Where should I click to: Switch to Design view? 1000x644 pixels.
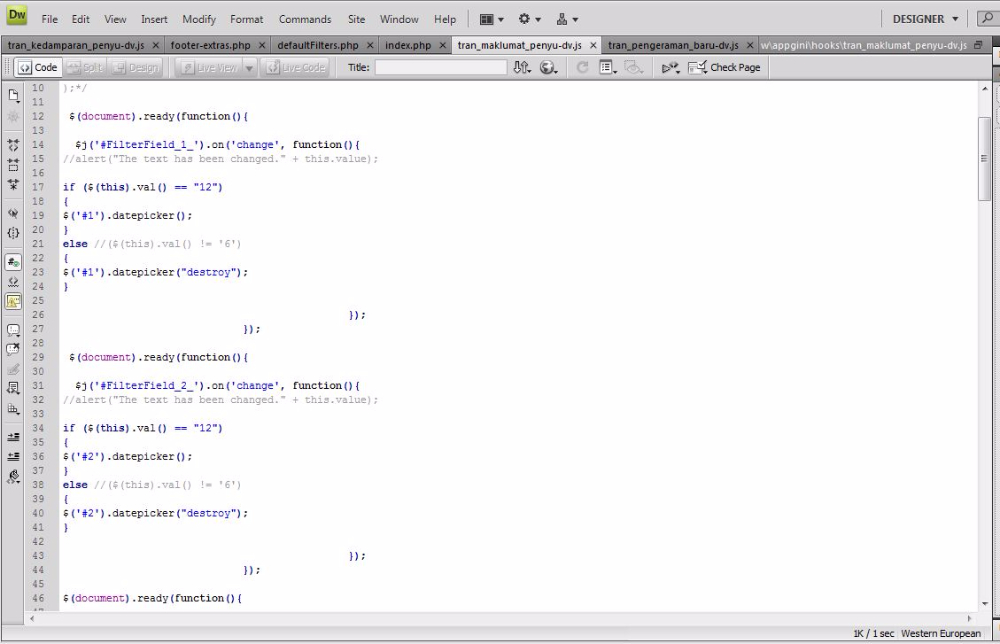click(135, 67)
